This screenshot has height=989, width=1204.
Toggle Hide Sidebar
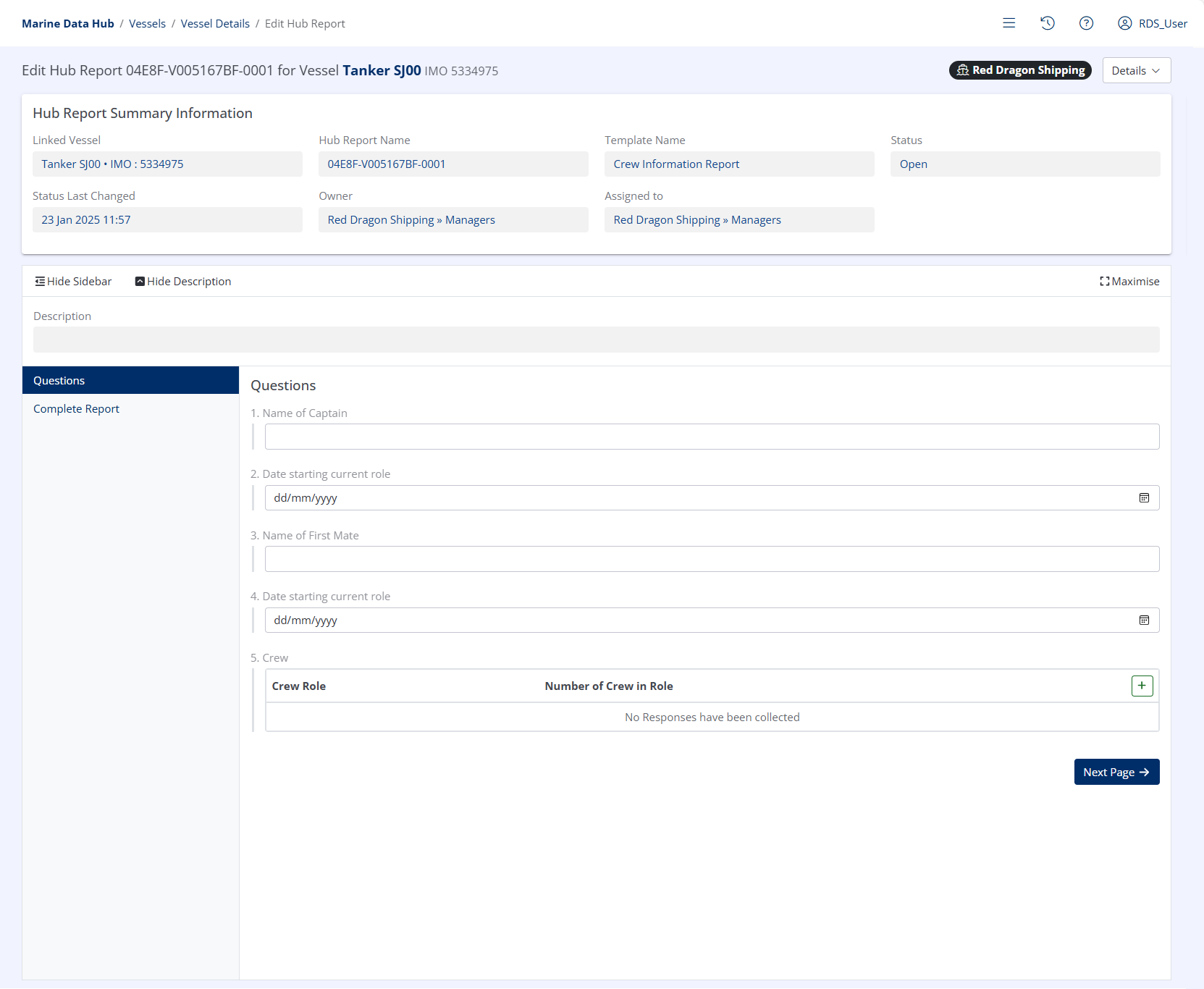73,282
